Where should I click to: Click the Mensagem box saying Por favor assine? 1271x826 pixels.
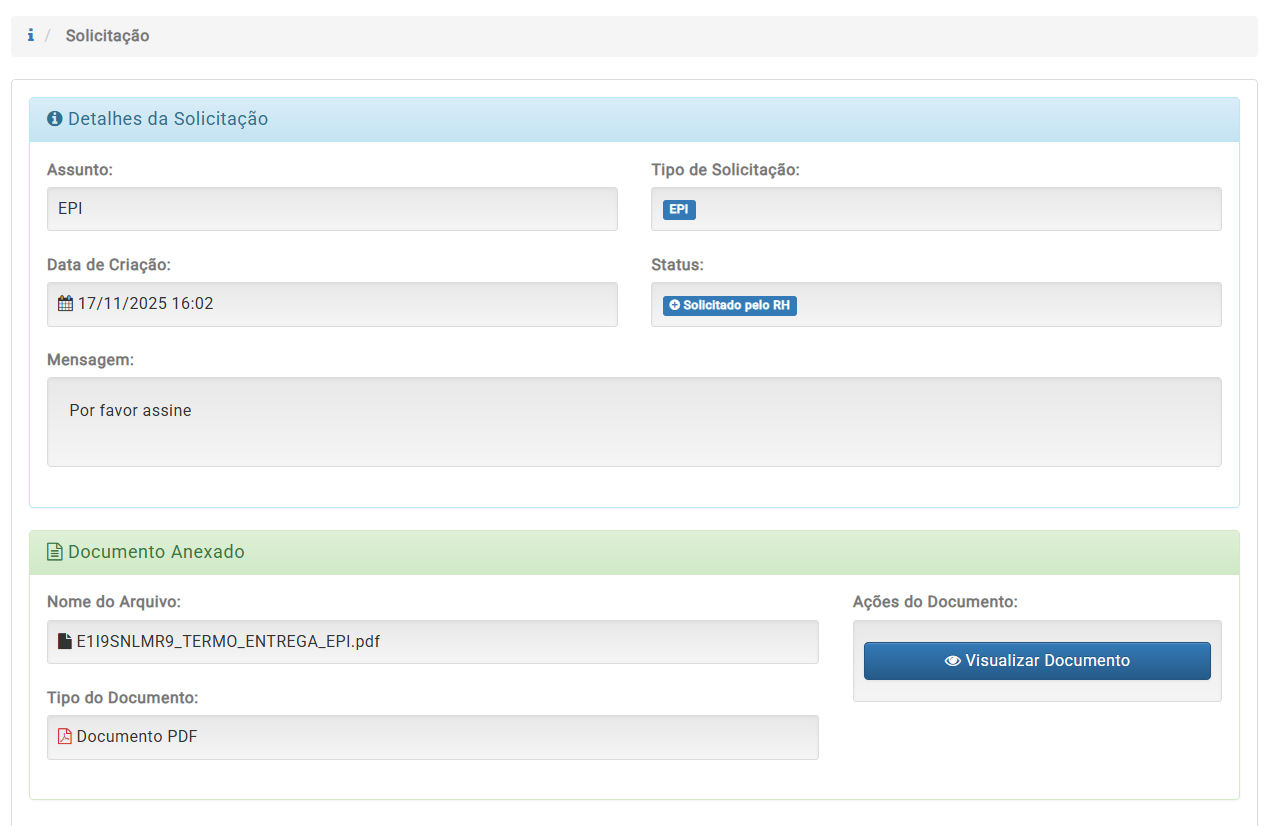point(634,421)
